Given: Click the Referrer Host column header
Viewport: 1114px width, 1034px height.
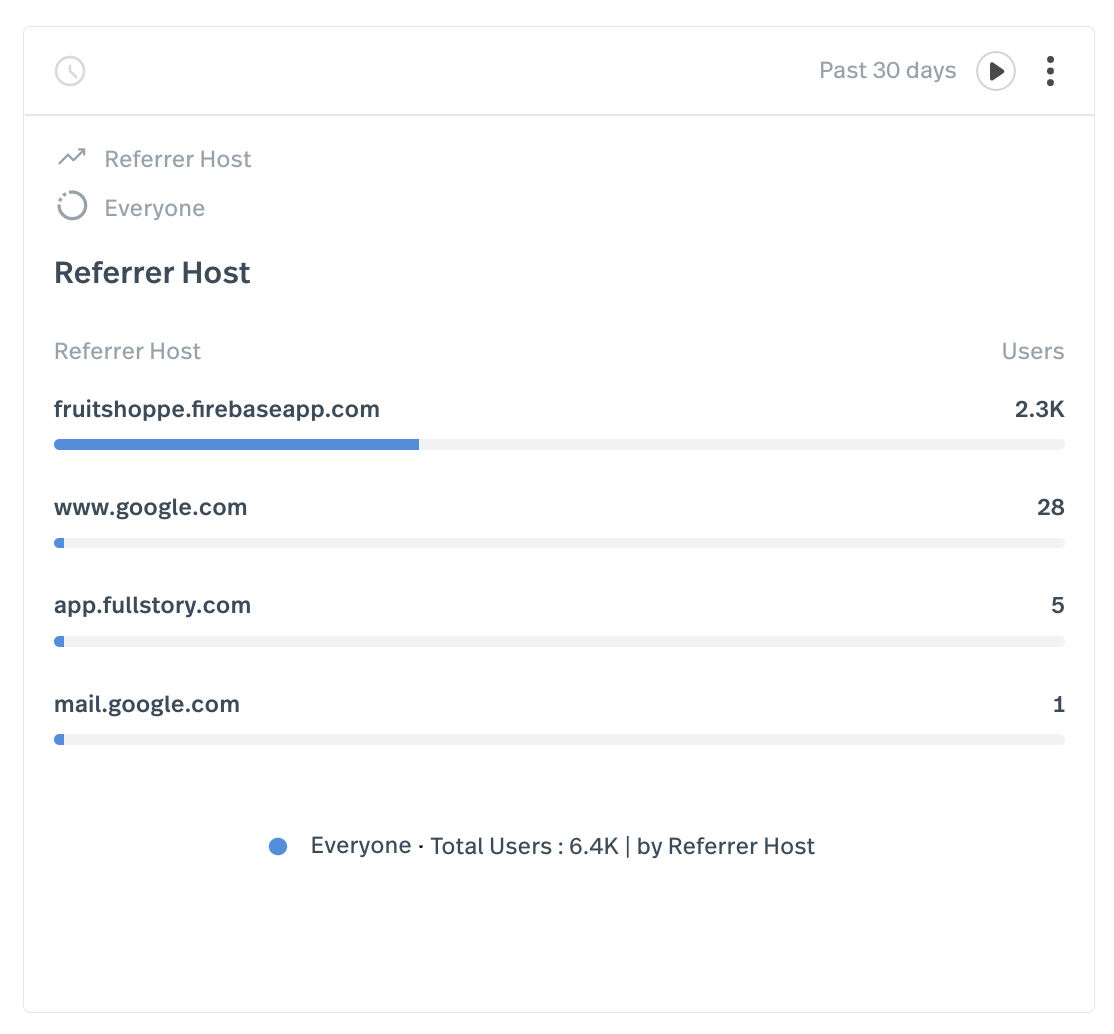Looking at the screenshot, I should click(127, 351).
